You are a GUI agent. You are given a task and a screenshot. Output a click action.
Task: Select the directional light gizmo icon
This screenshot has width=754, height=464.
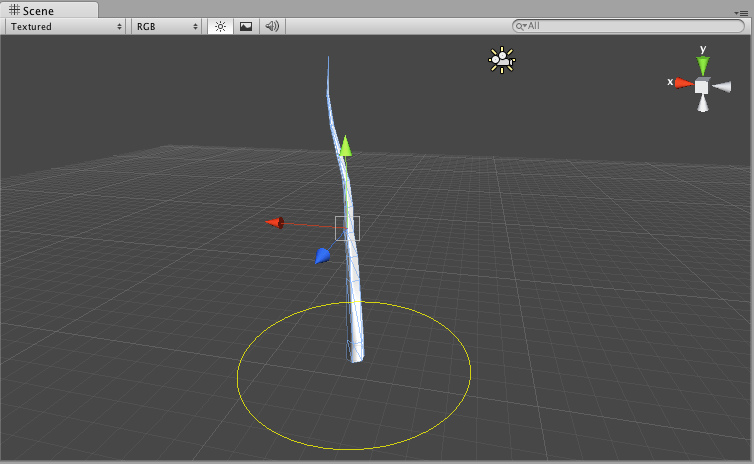click(x=502, y=60)
